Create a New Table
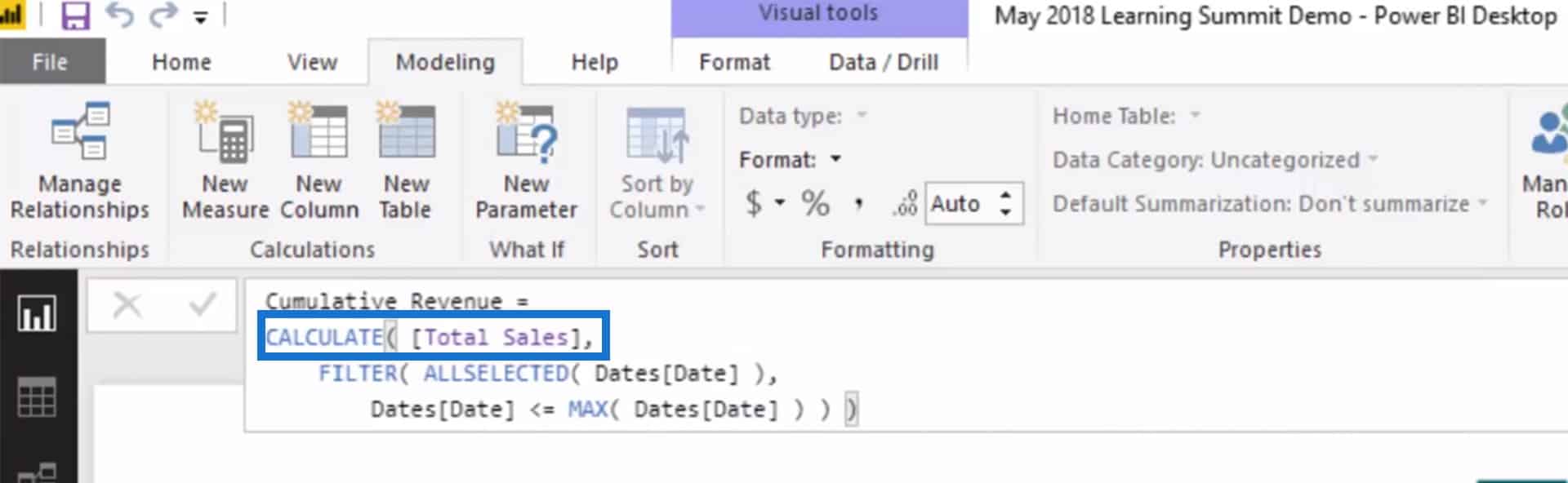This screenshot has height=483, width=1568. click(406, 160)
